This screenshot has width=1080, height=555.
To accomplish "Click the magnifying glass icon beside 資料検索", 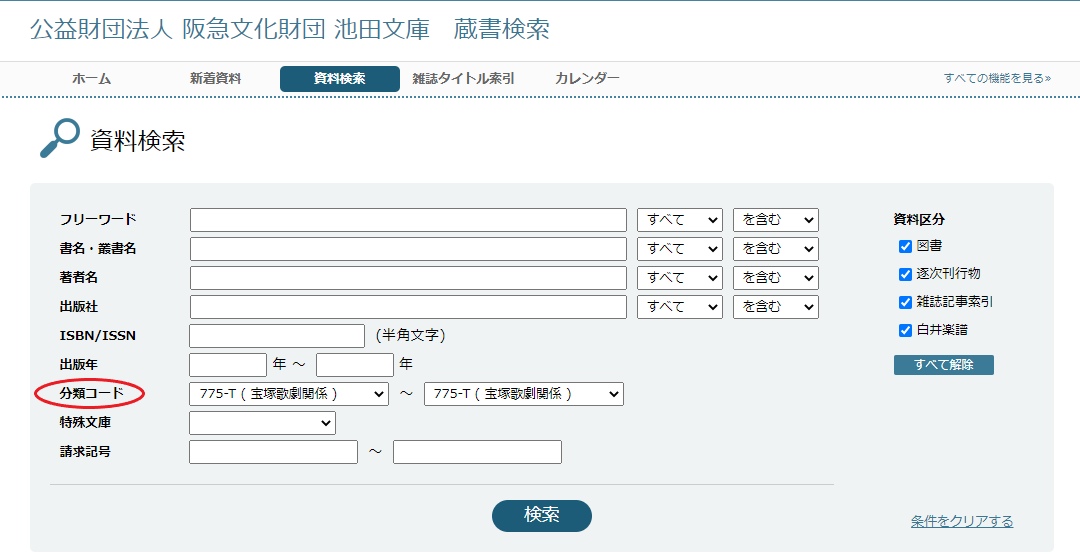I will point(59,138).
